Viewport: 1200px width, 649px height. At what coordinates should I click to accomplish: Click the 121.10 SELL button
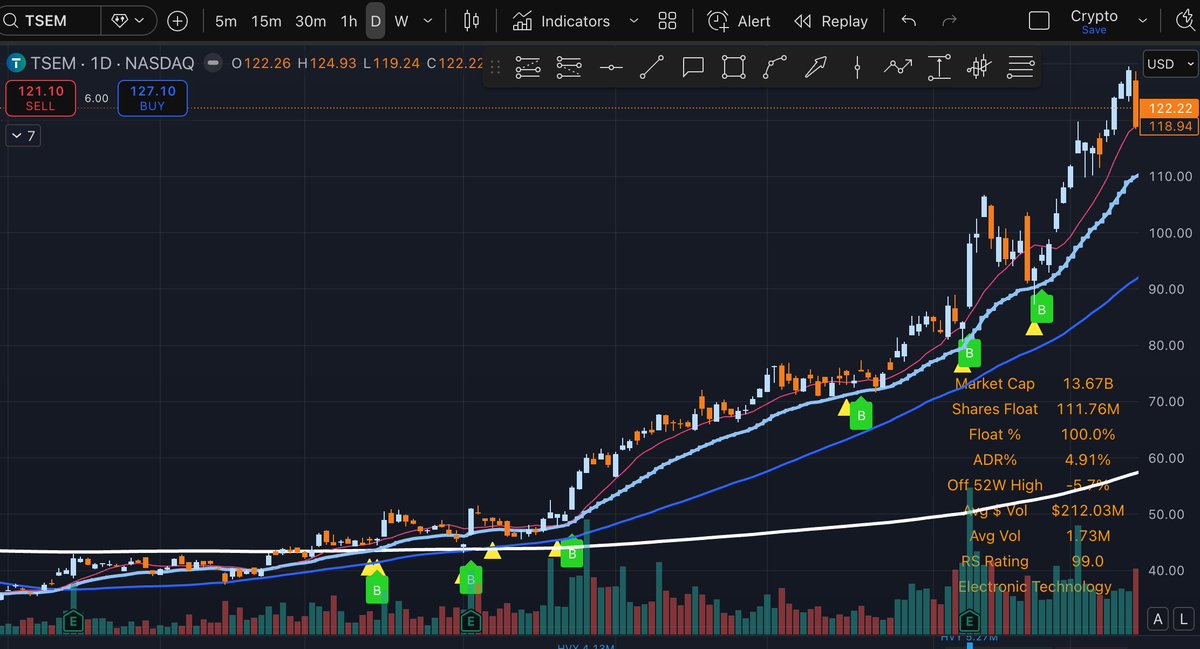pos(40,97)
